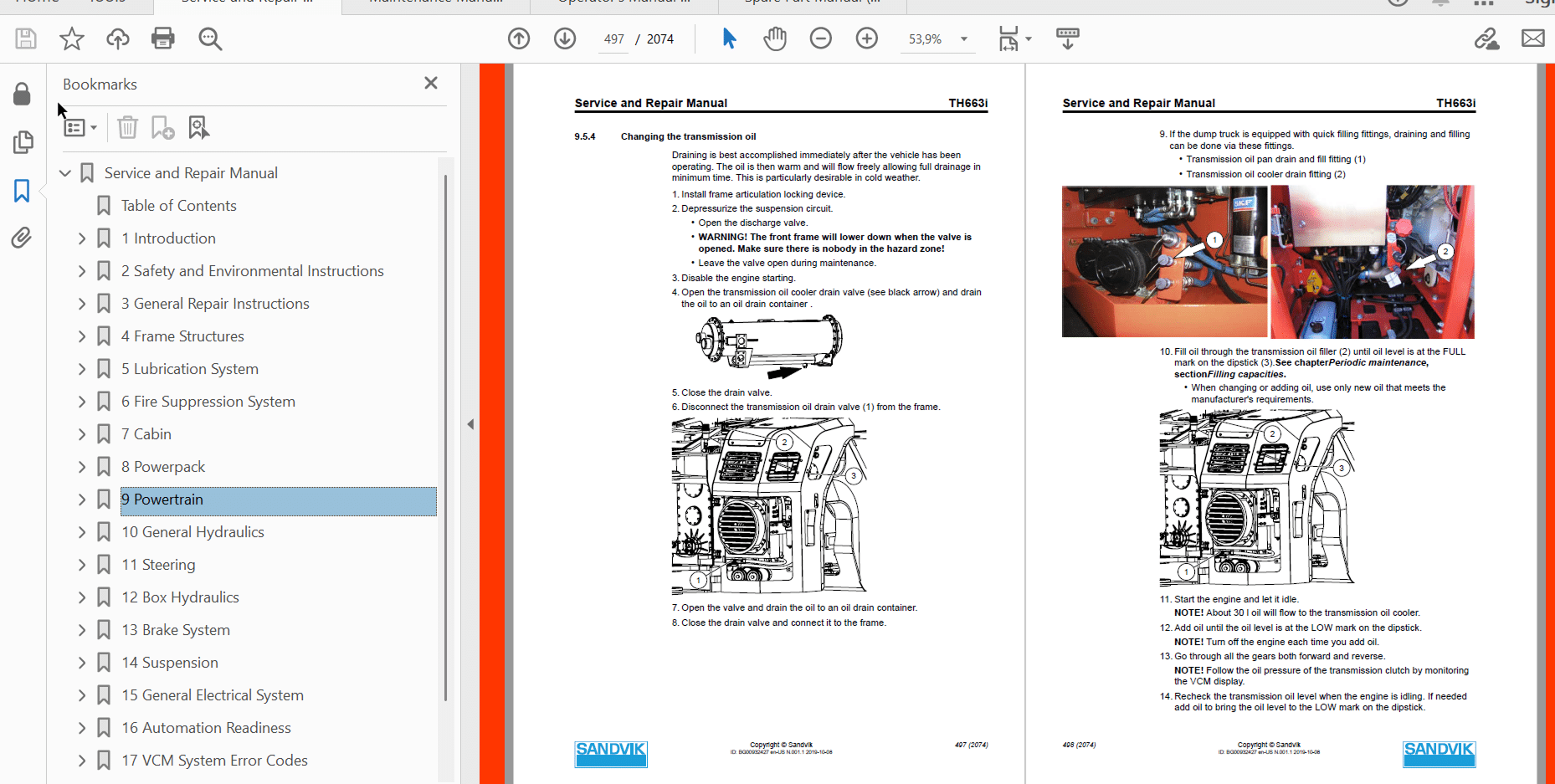Viewport: 1555px width, 784px height.
Task: Open the bookmarks options menu
Action: pos(81,127)
